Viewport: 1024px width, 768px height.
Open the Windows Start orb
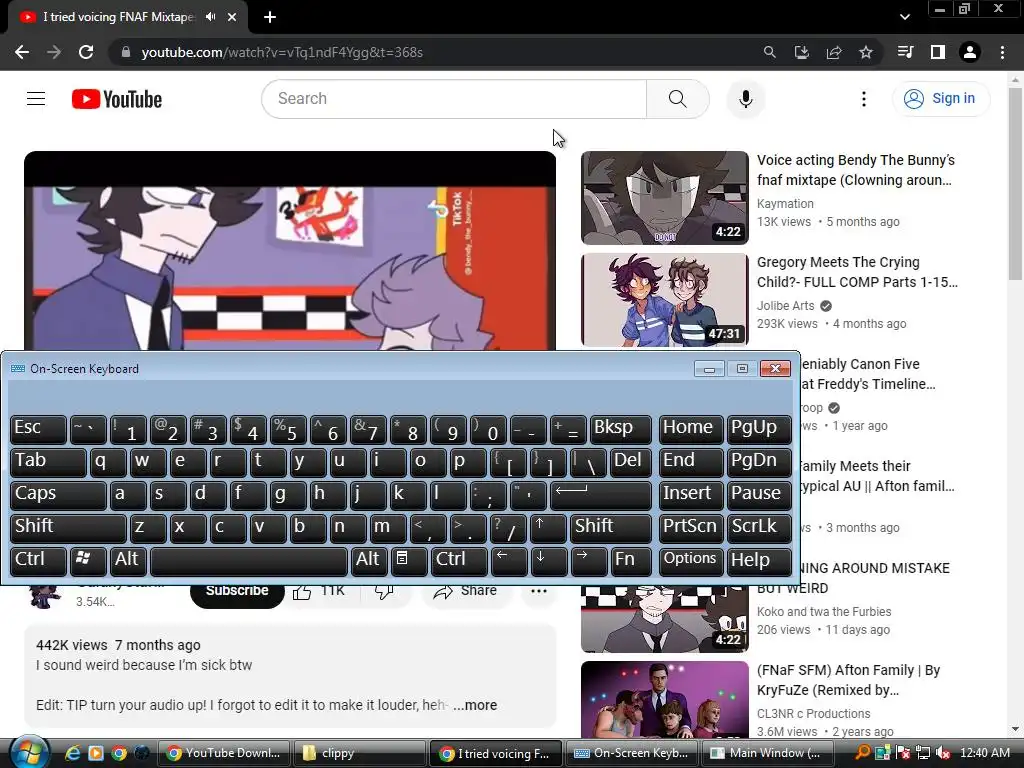[29, 752]
